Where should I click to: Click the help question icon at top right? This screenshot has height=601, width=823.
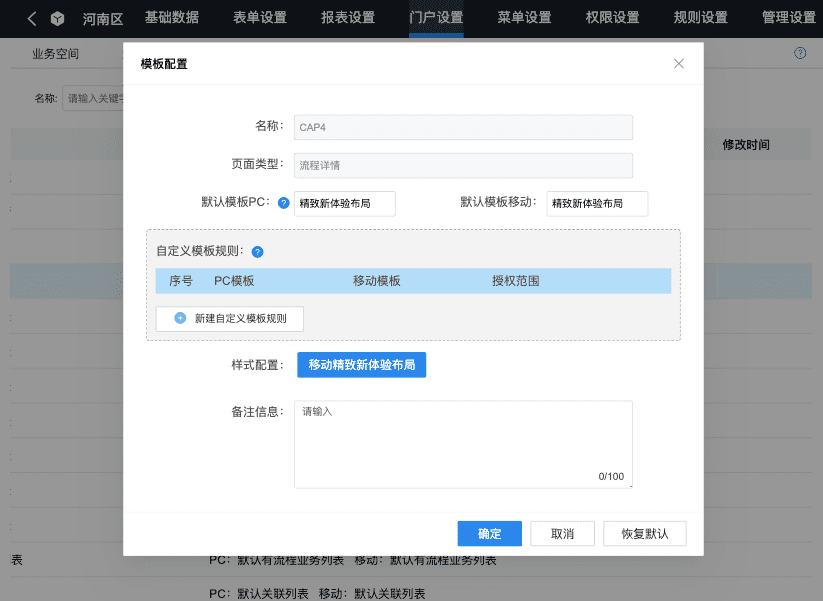point(800,53)
